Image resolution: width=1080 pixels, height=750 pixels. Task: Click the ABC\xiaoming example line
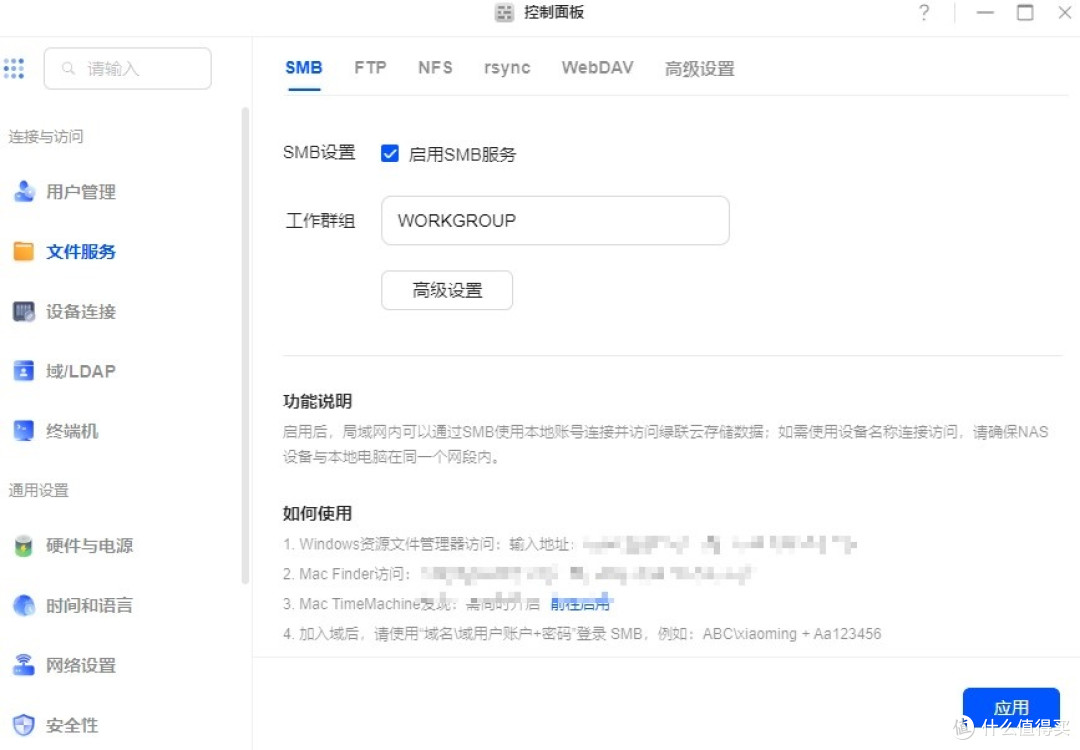click(x=582, y=634)
